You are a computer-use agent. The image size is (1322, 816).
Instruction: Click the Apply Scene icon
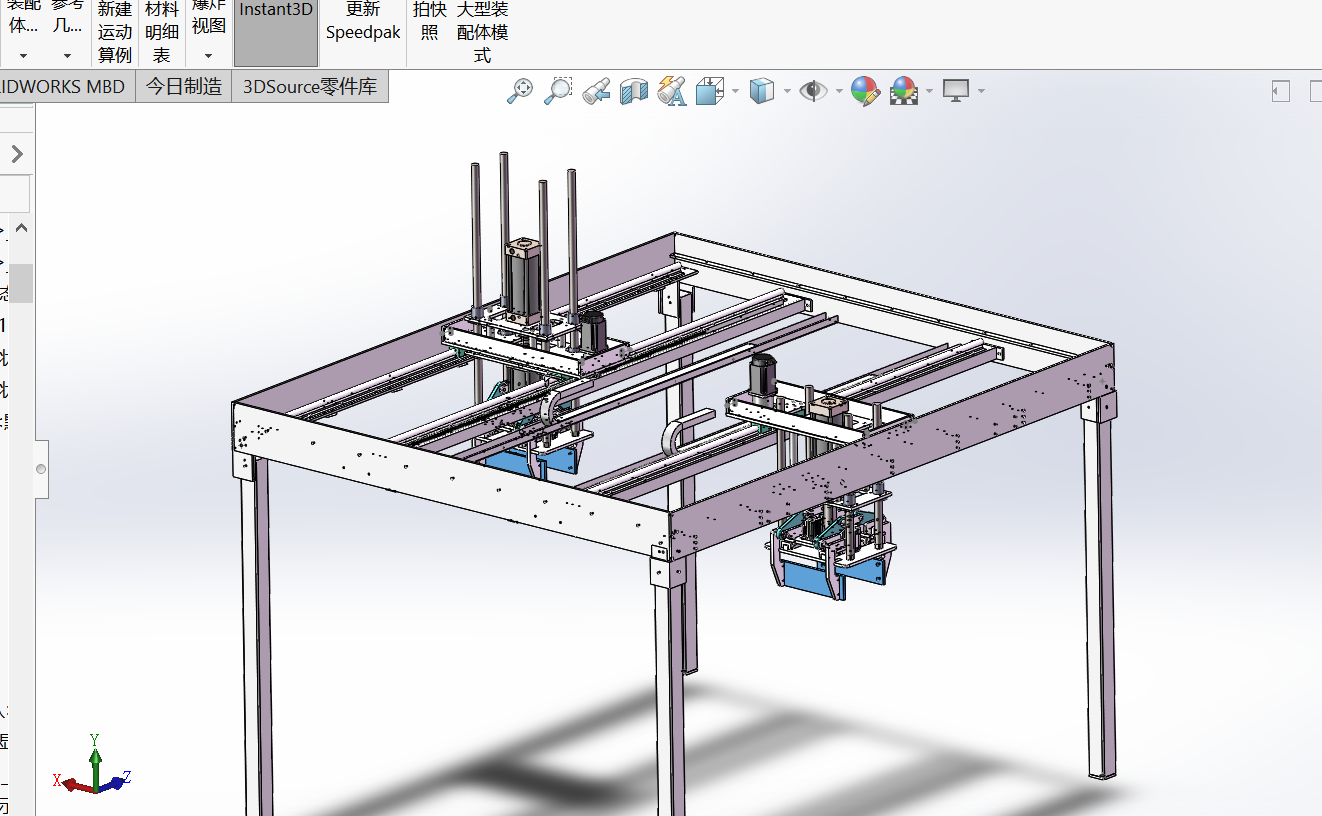point(904,91)
